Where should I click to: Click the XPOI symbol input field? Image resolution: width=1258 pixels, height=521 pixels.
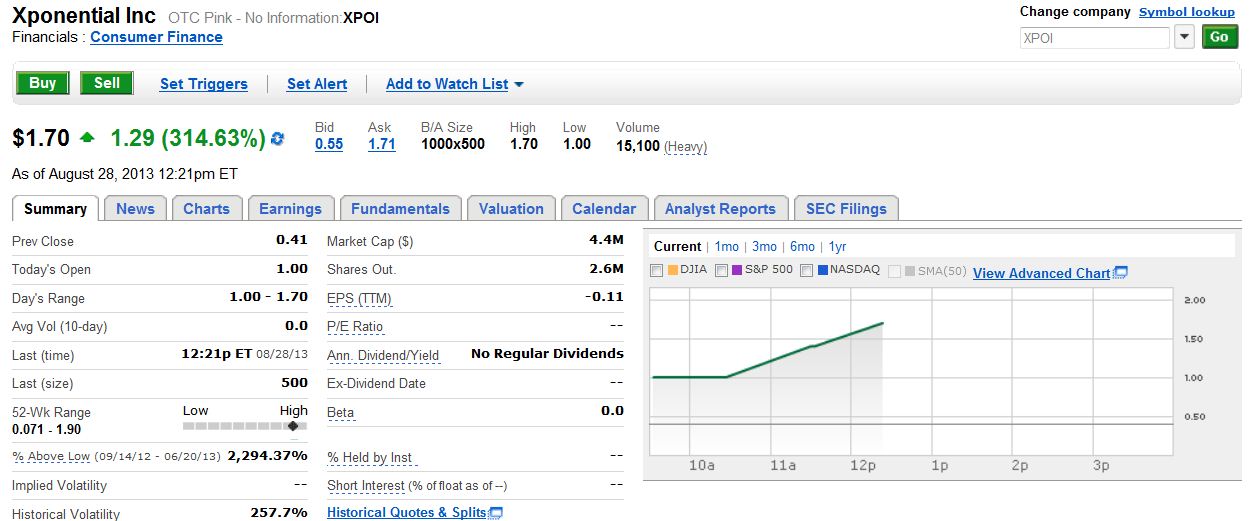pos(1094,38)
